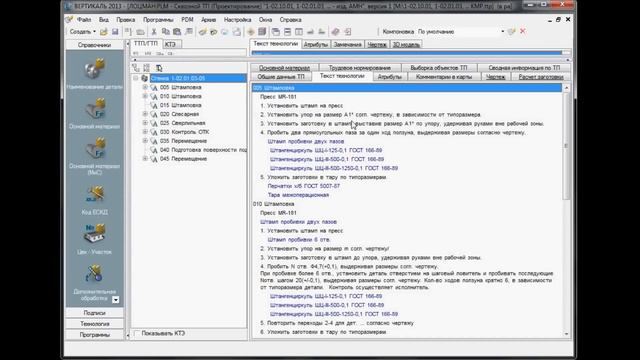
Task: Open the Создать dropdown
Action: click(x=82, y=31)
